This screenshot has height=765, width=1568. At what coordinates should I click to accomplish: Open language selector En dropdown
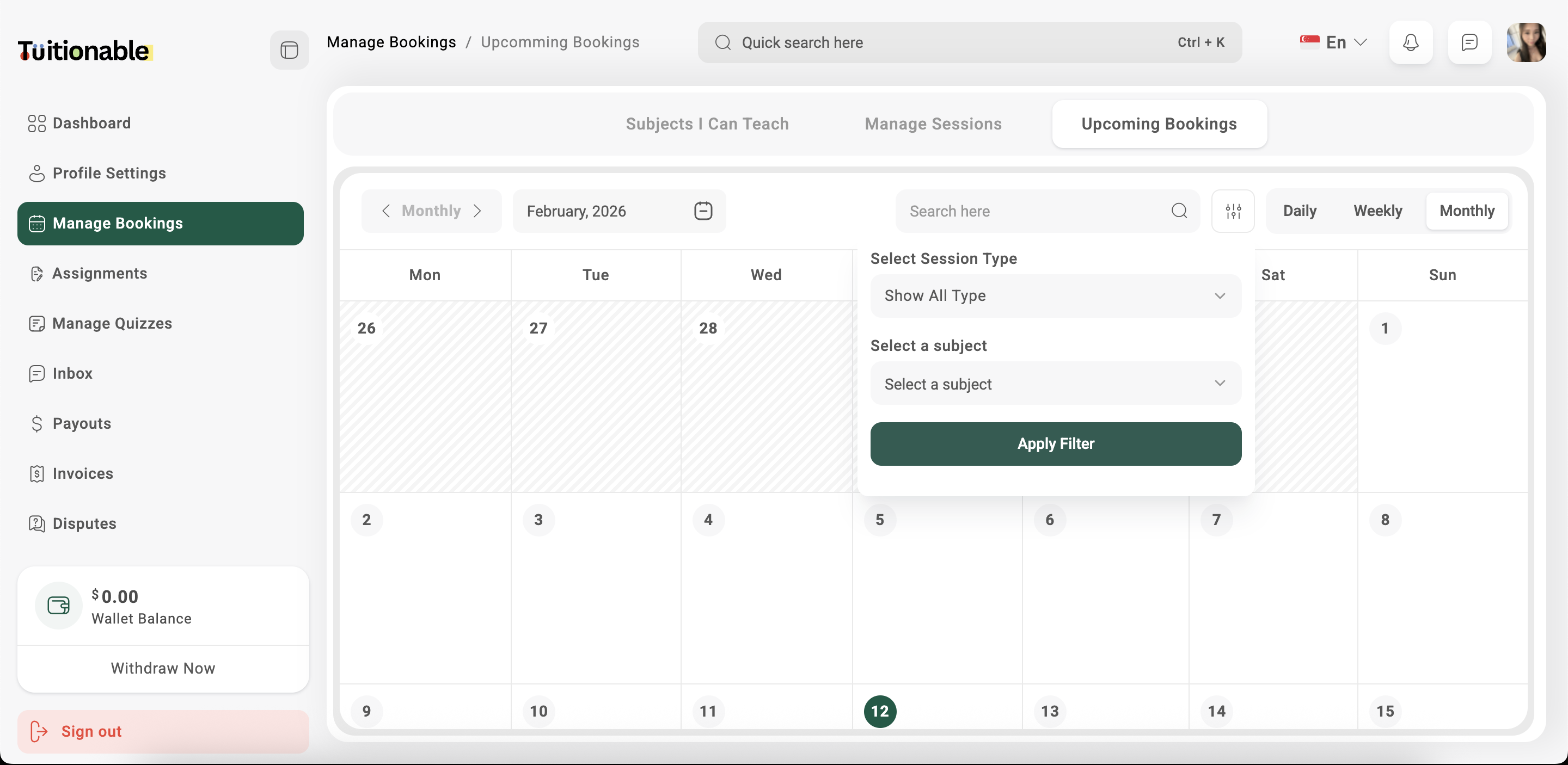(x=1334, y=42)
